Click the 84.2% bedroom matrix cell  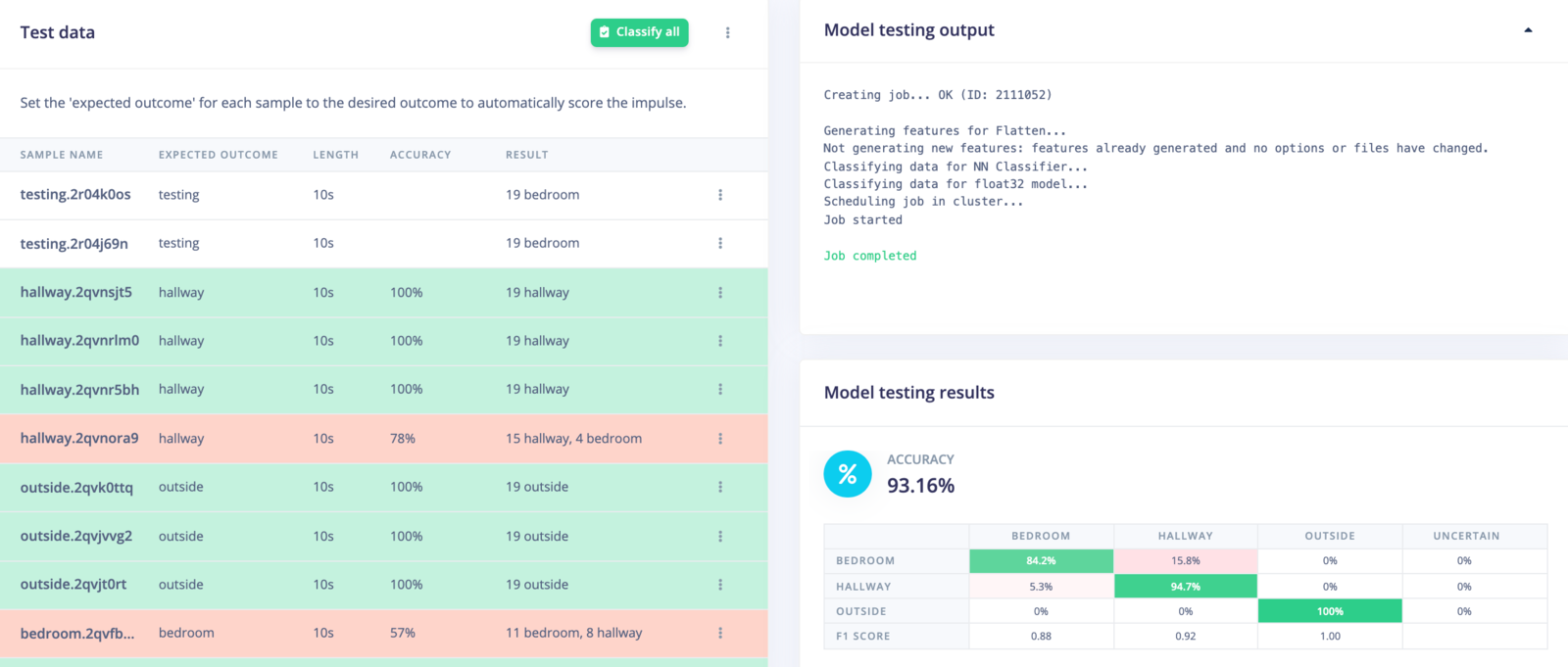tap(1041, 561)
